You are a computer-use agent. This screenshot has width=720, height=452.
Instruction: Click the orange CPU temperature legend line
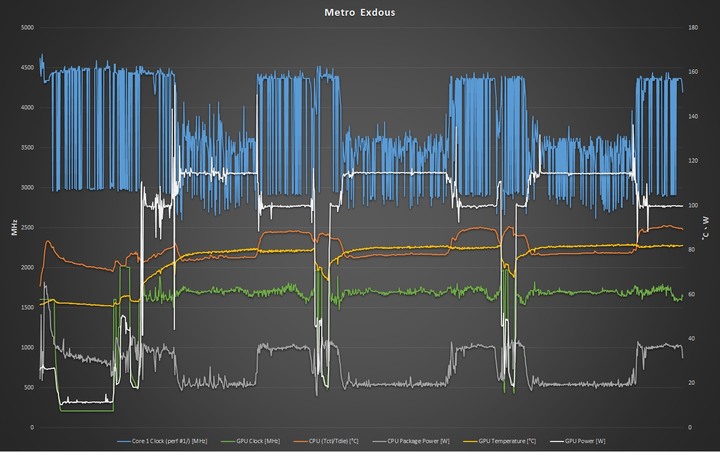coord(301,441)
